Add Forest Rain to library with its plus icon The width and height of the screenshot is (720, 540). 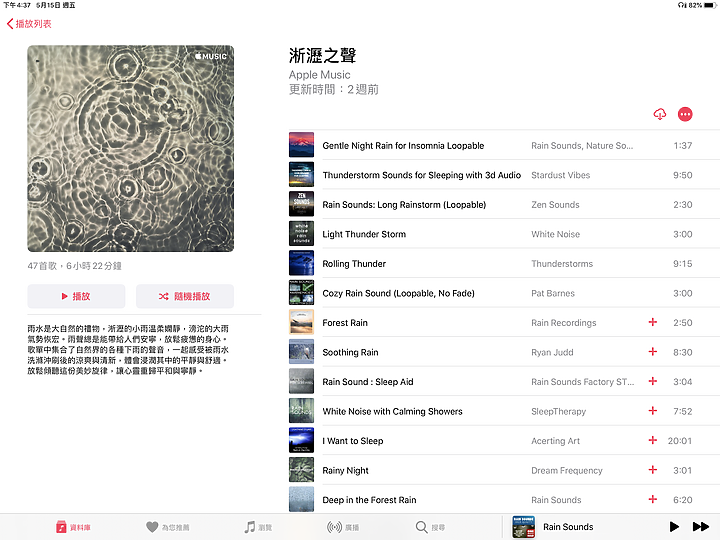tap(652, 322)
